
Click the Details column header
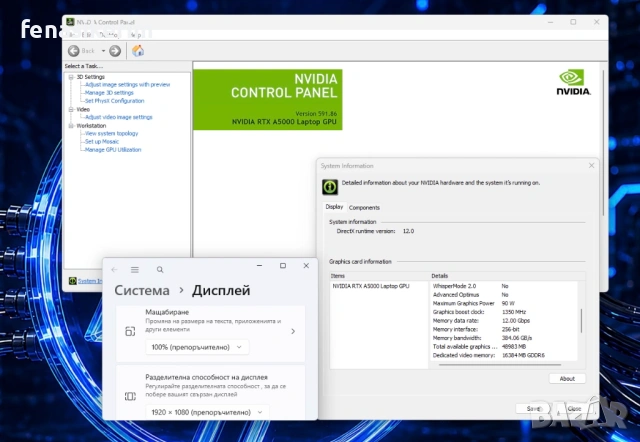(x=507, y=276)
